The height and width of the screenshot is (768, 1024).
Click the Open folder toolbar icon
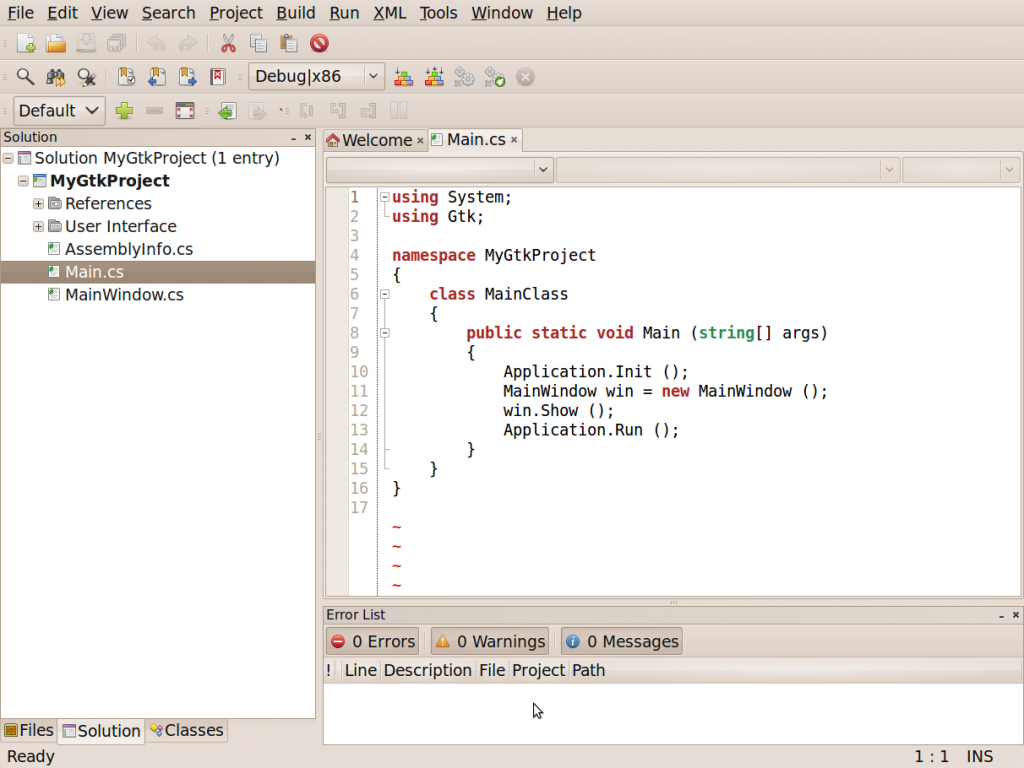[x=56, y=44]
